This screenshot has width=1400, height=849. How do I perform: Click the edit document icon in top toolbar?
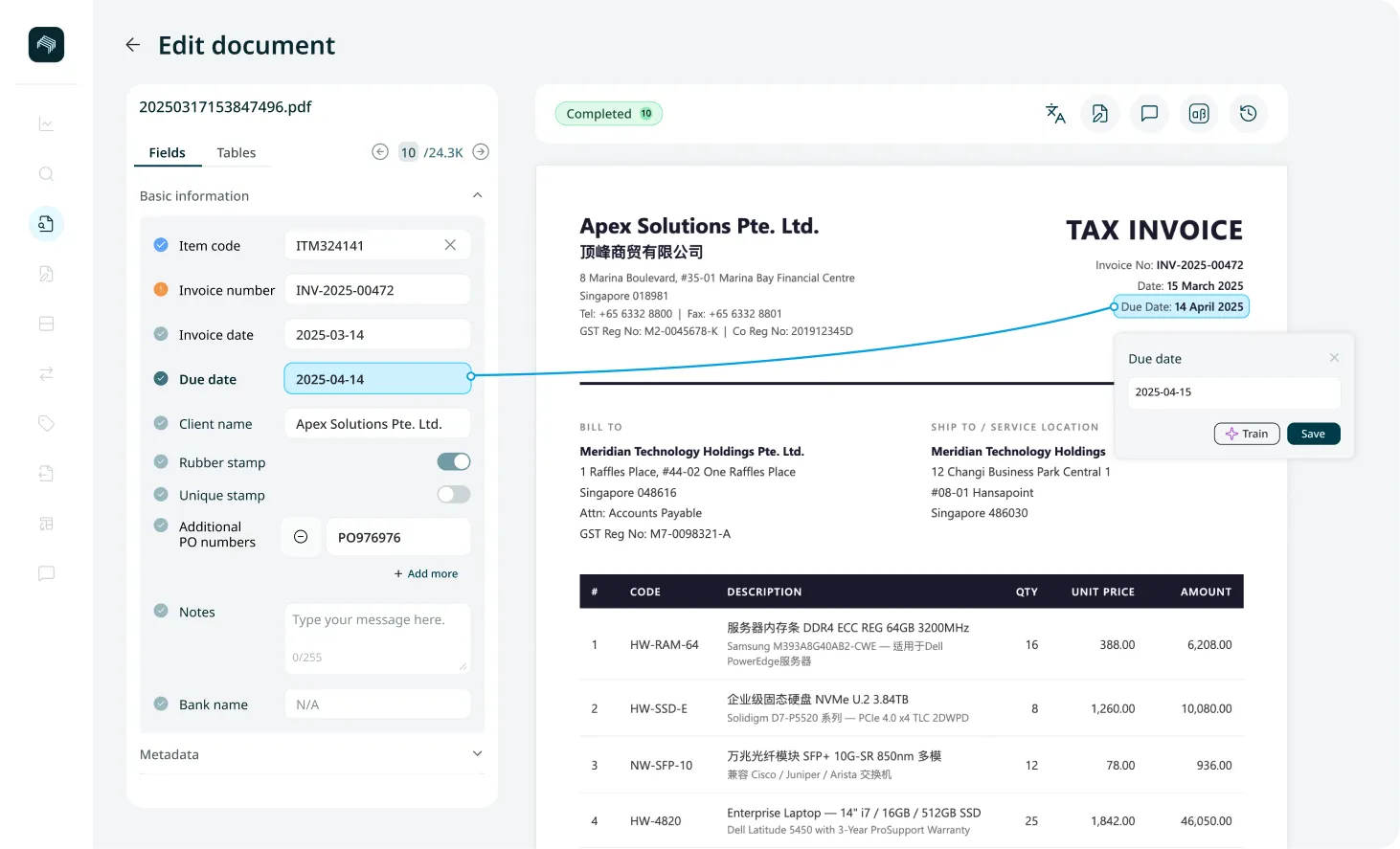(x=1100, y=114)
